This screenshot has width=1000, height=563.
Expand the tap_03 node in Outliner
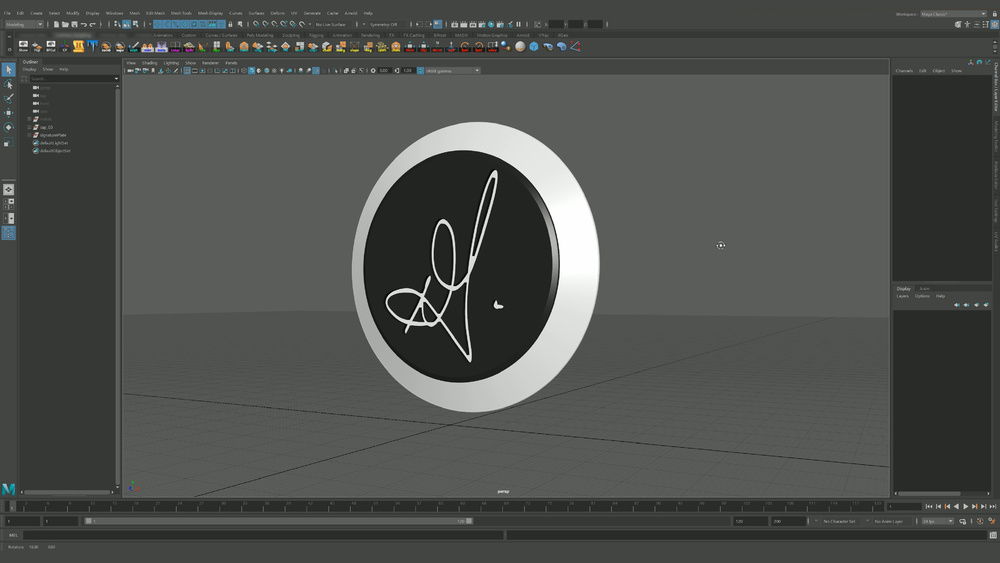click(29, 127)
